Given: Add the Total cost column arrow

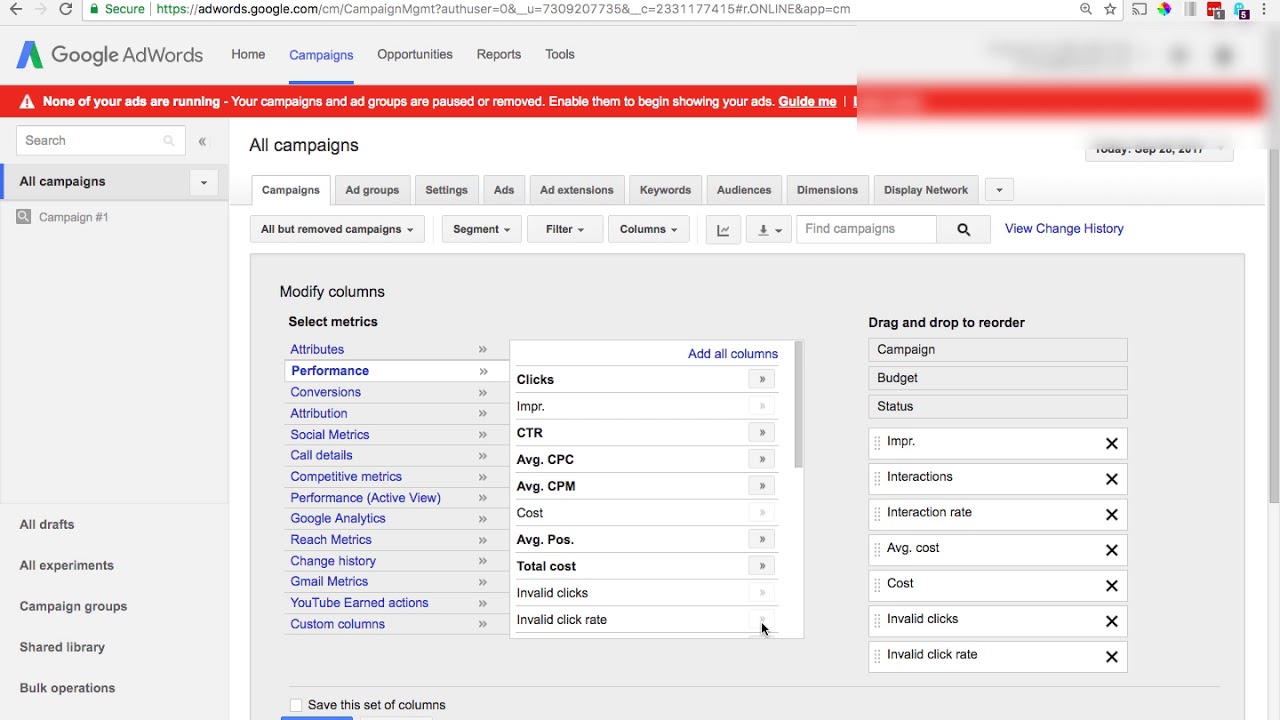Looking at the screenshot, I should 762,566.
